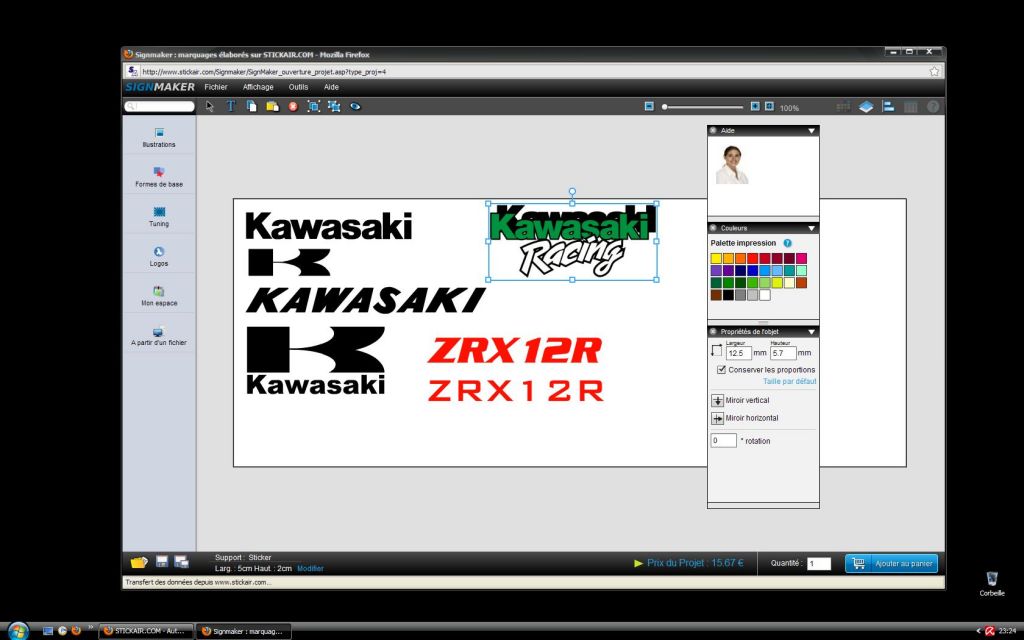The image size is (1024, 640).
Task: Open the Affichage menu
Action: coord(258,87)
